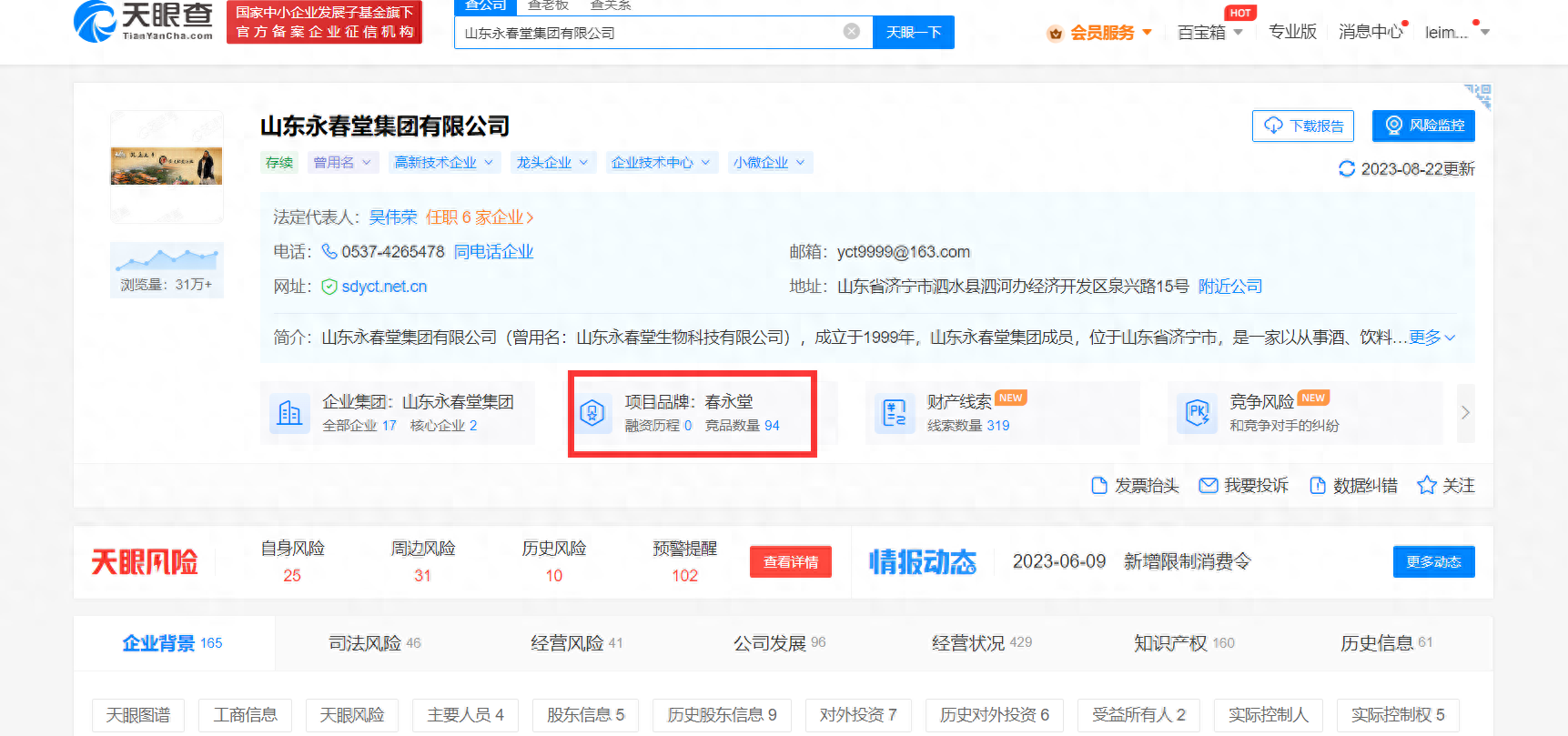Click the 企业集团 building icon
Screen dimensions: 1568x736
(289, 413)
